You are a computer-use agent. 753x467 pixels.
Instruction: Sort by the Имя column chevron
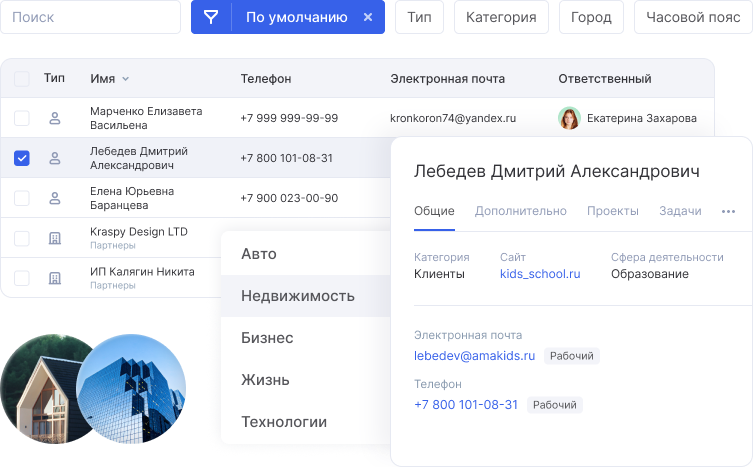pos(126,79)
